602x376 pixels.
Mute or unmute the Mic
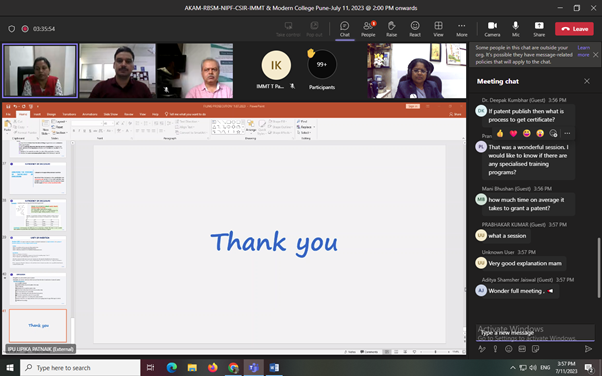(x=516, y=29)
